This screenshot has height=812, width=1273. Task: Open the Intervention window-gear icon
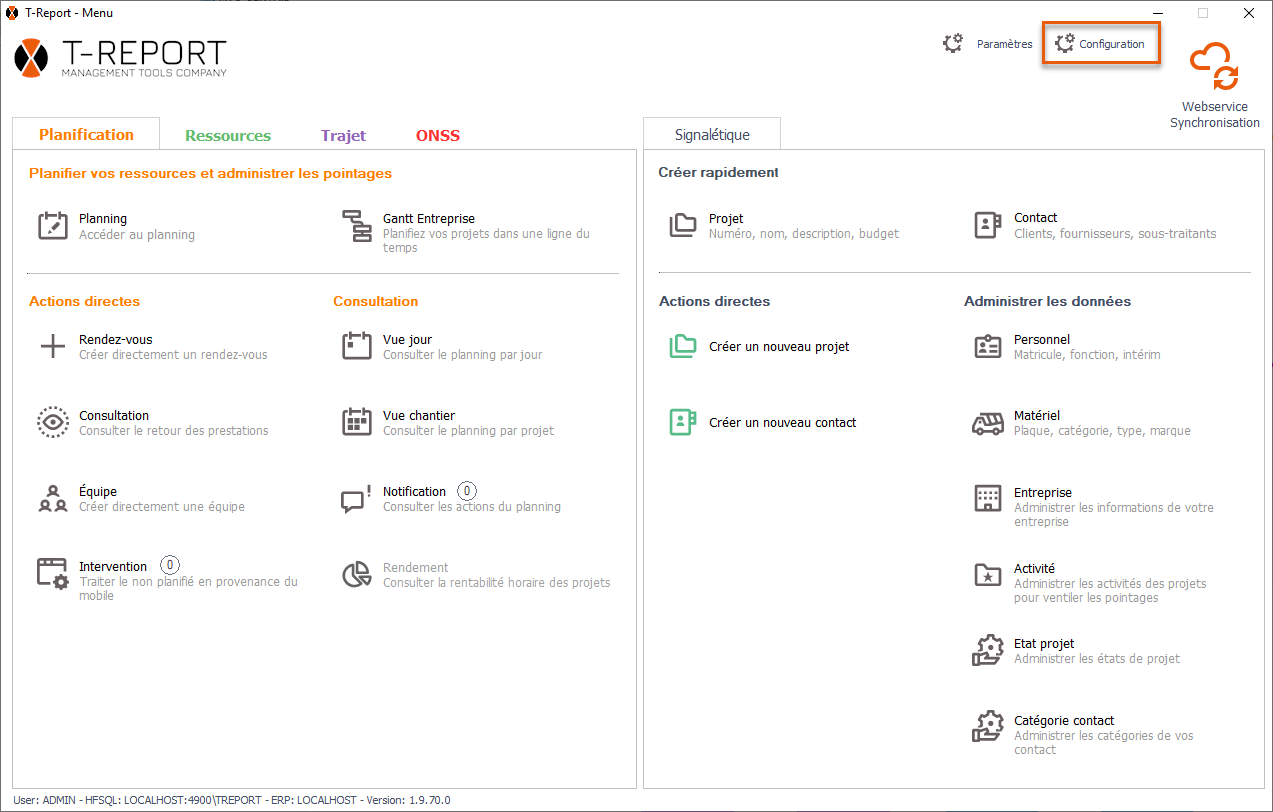click(x=52, y=574)
